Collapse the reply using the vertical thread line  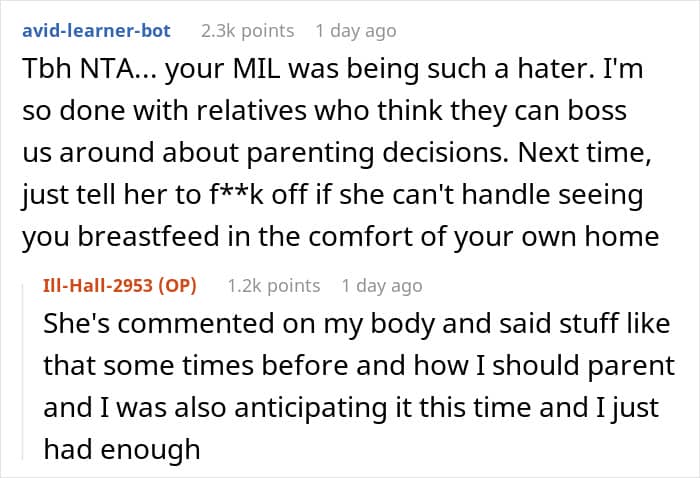click(23, 370)
